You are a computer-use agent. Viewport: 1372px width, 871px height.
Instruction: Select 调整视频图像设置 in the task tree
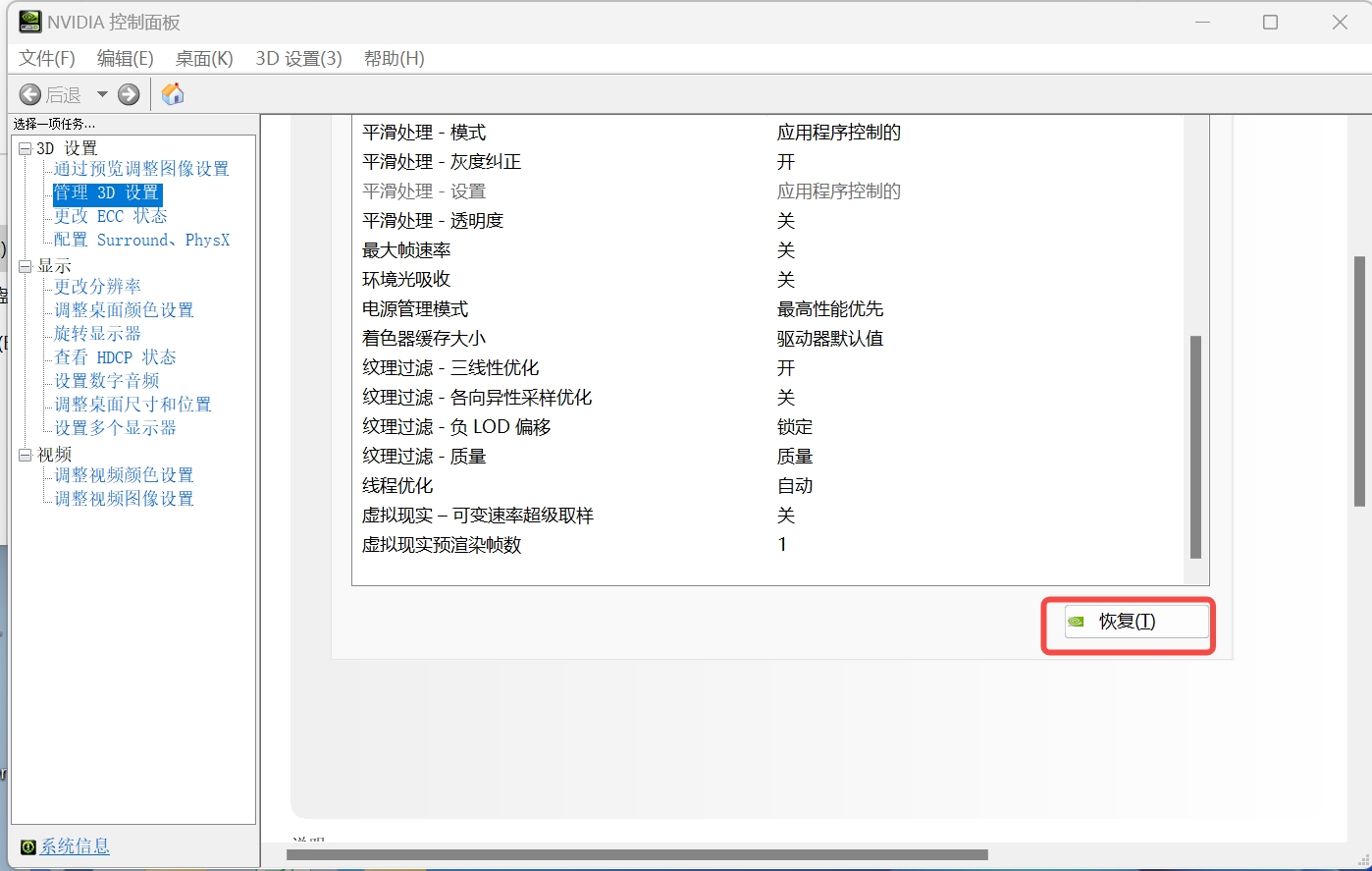[125, 499]
